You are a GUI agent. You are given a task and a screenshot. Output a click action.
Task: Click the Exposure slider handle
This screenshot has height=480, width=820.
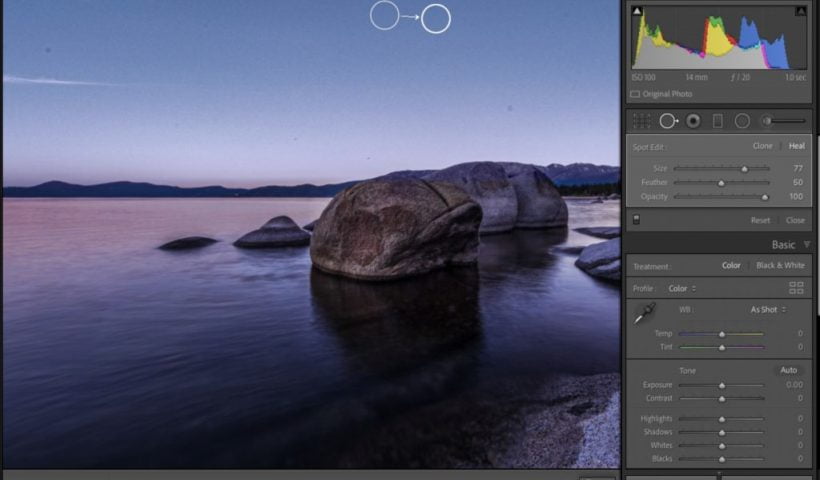coord(722,385)
